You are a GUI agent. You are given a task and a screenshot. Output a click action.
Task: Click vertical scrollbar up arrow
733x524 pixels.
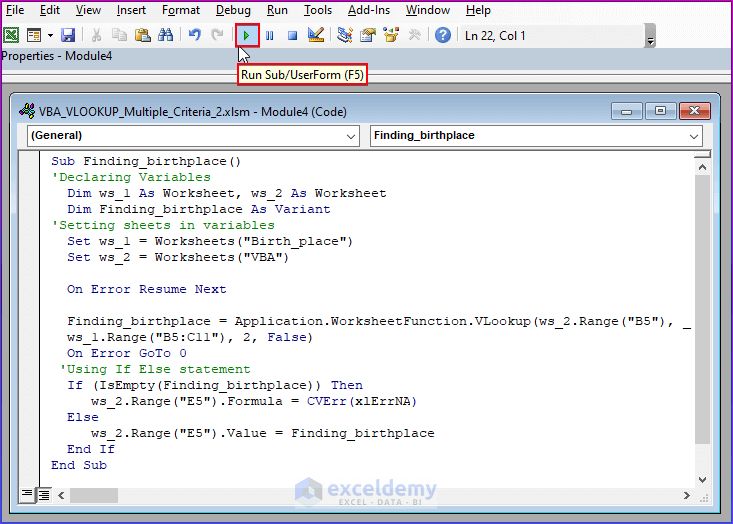(x=702, y=167)
